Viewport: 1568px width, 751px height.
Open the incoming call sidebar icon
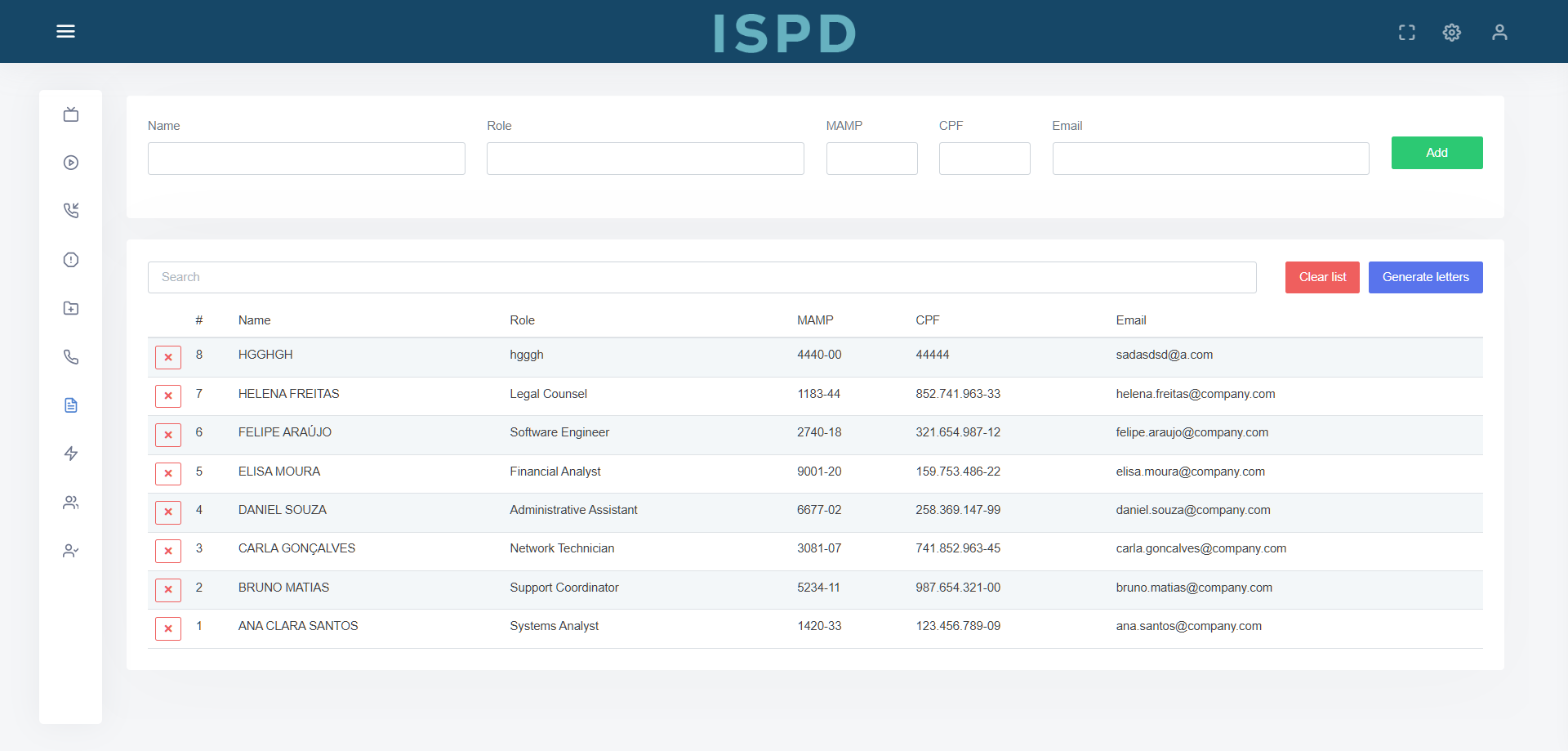click(x=71, y=211)
